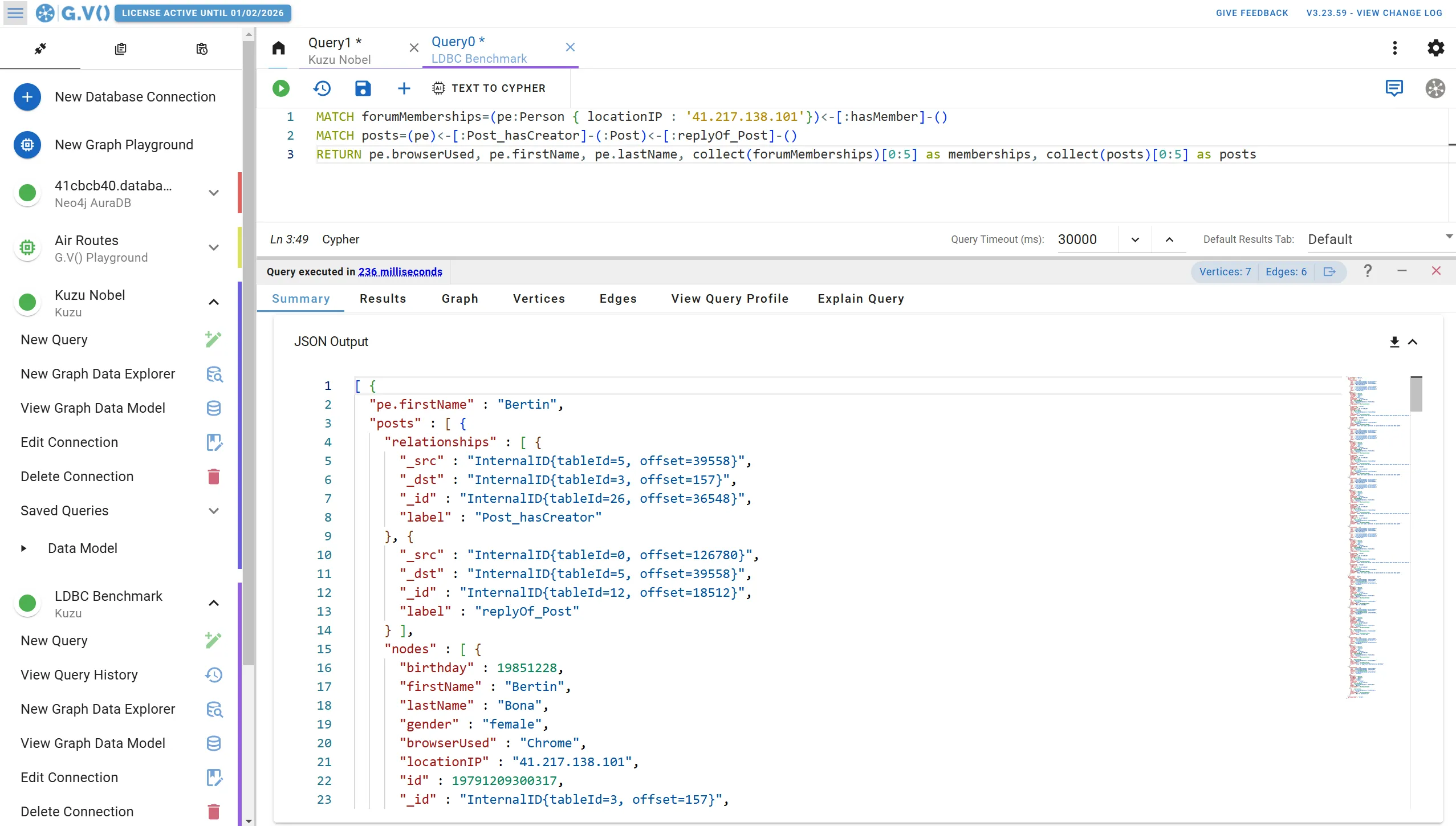The height and width of the screenshot is (826, 1456).
Task: Click the G.V() wheel icon beside the comment icon
Action: pyautogui.click(x=1435, y=88)
